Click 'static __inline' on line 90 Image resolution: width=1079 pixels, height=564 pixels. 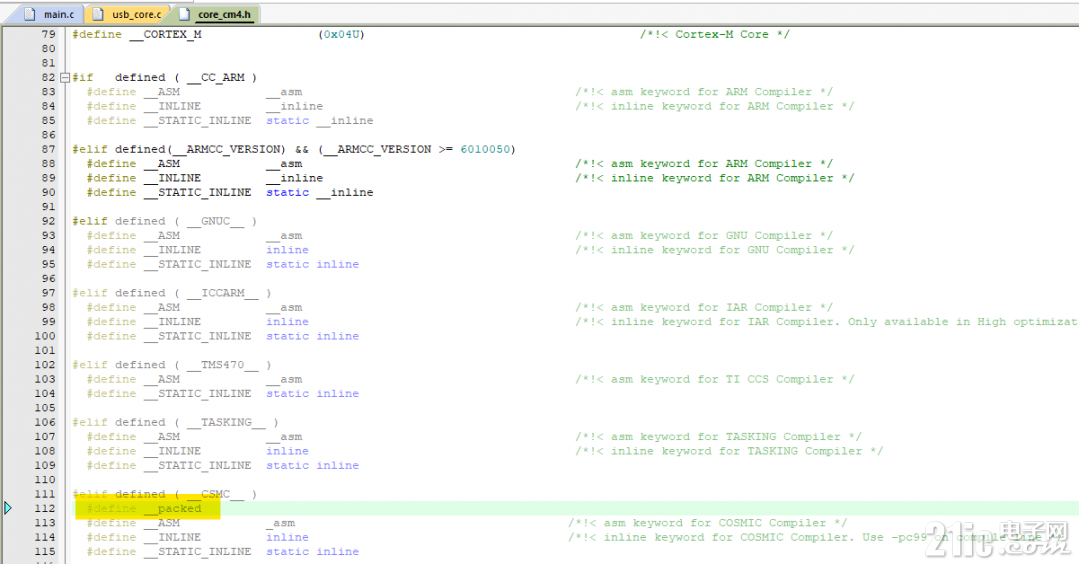coord(320,193)
